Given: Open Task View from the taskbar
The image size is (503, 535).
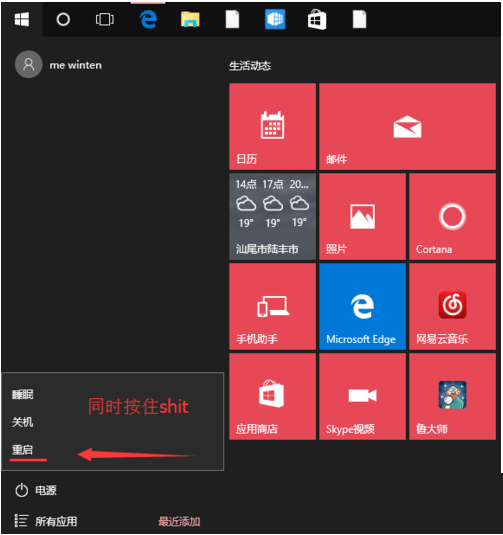Looking at the screenshot, I should click(104, 19).
